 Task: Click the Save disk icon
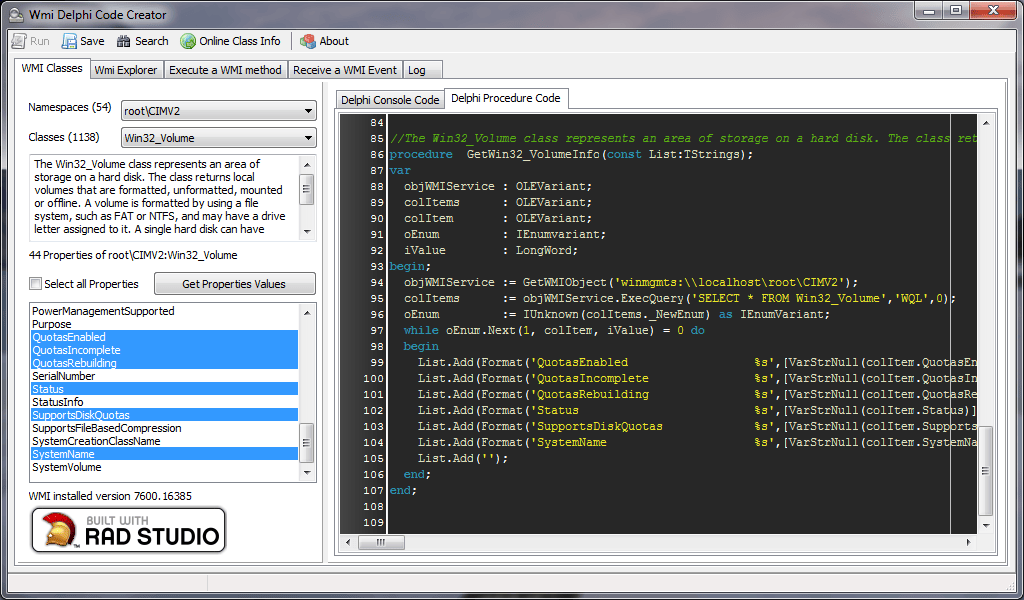coord(69,41)
